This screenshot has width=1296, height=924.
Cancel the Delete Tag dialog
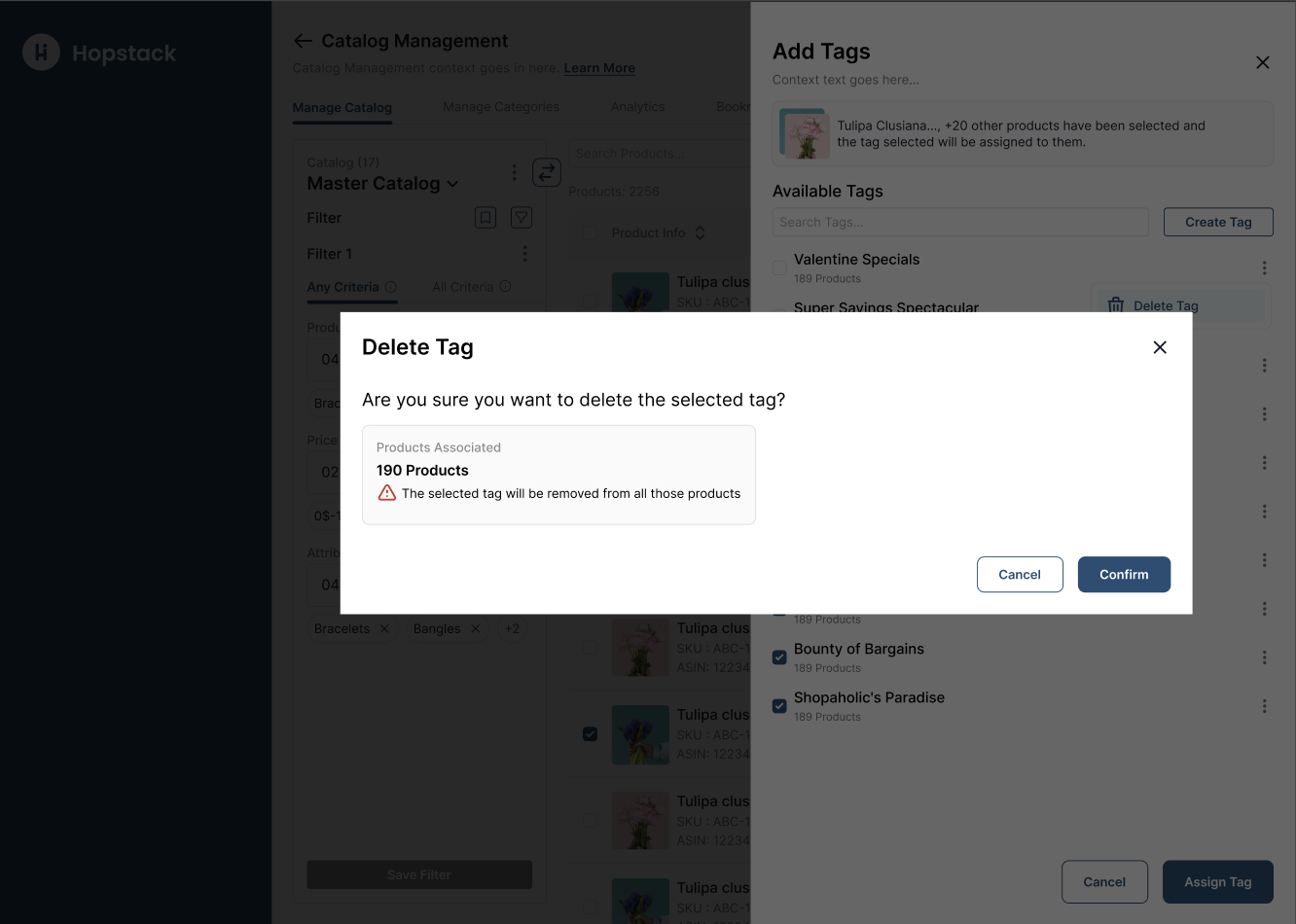pos(1019,575)
